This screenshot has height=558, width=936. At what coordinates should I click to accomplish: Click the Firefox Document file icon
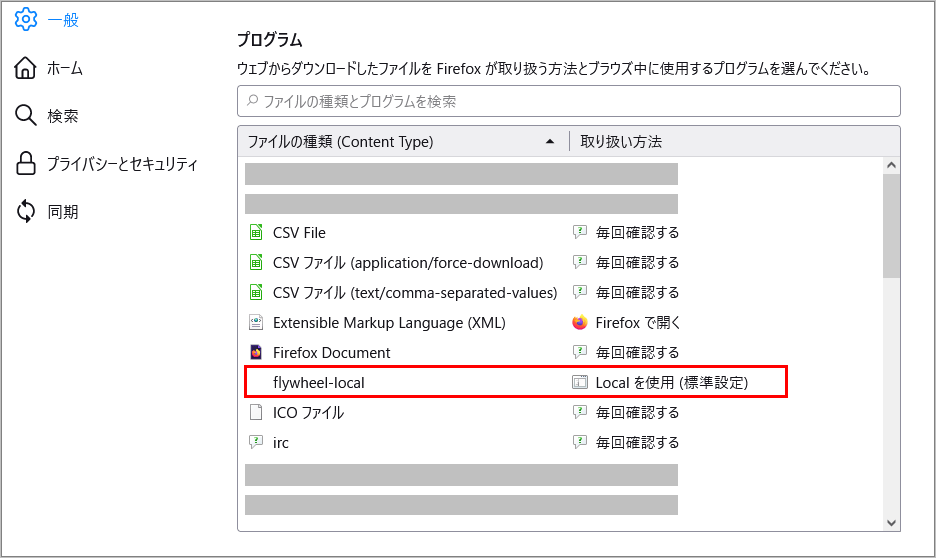[255, 352]
